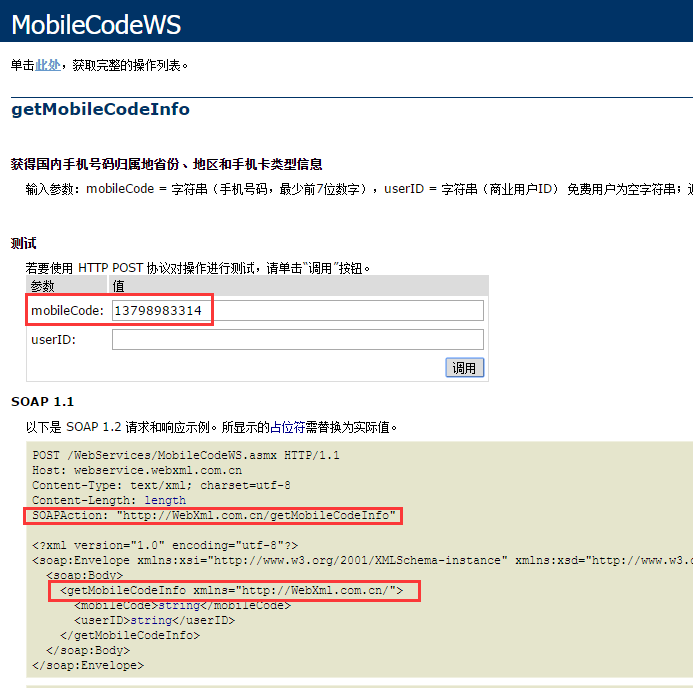Click the 值 table column header
Screen dimensions: 693x688
(118, 286)
